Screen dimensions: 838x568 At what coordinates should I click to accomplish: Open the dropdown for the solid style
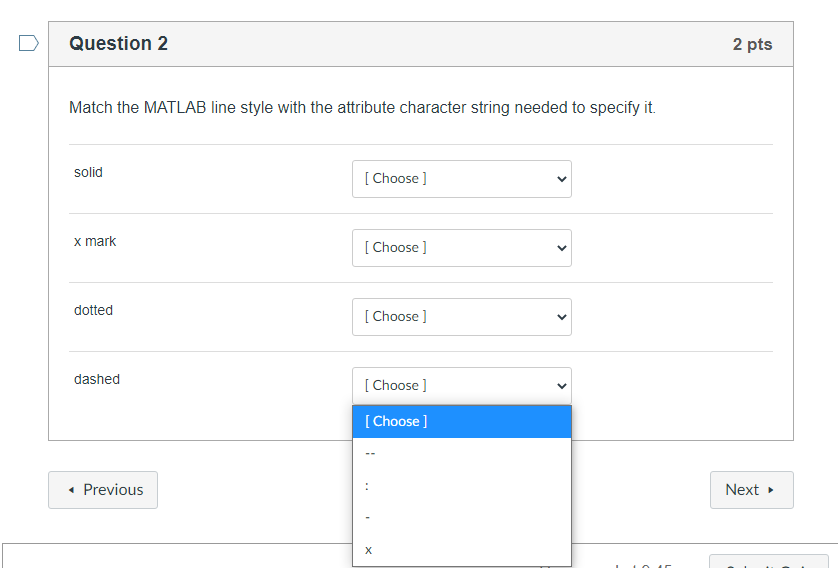point(461,179)
